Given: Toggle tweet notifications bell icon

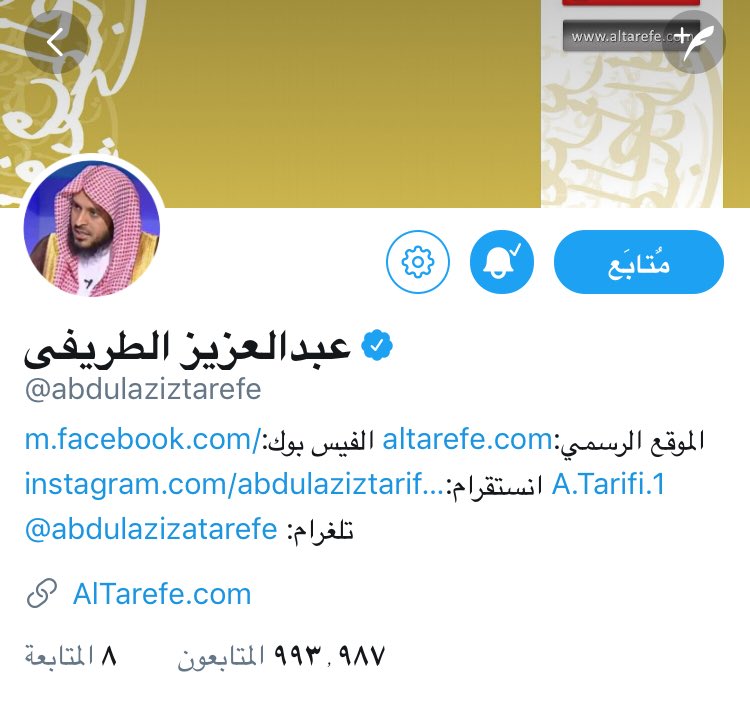Looking at the screenshot, I should (x=502, y=262).
